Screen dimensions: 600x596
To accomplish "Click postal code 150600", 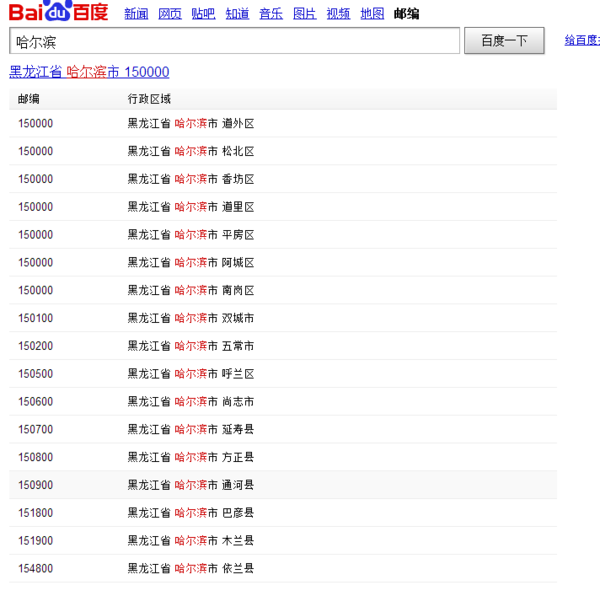I will click(x=36, y=402).
